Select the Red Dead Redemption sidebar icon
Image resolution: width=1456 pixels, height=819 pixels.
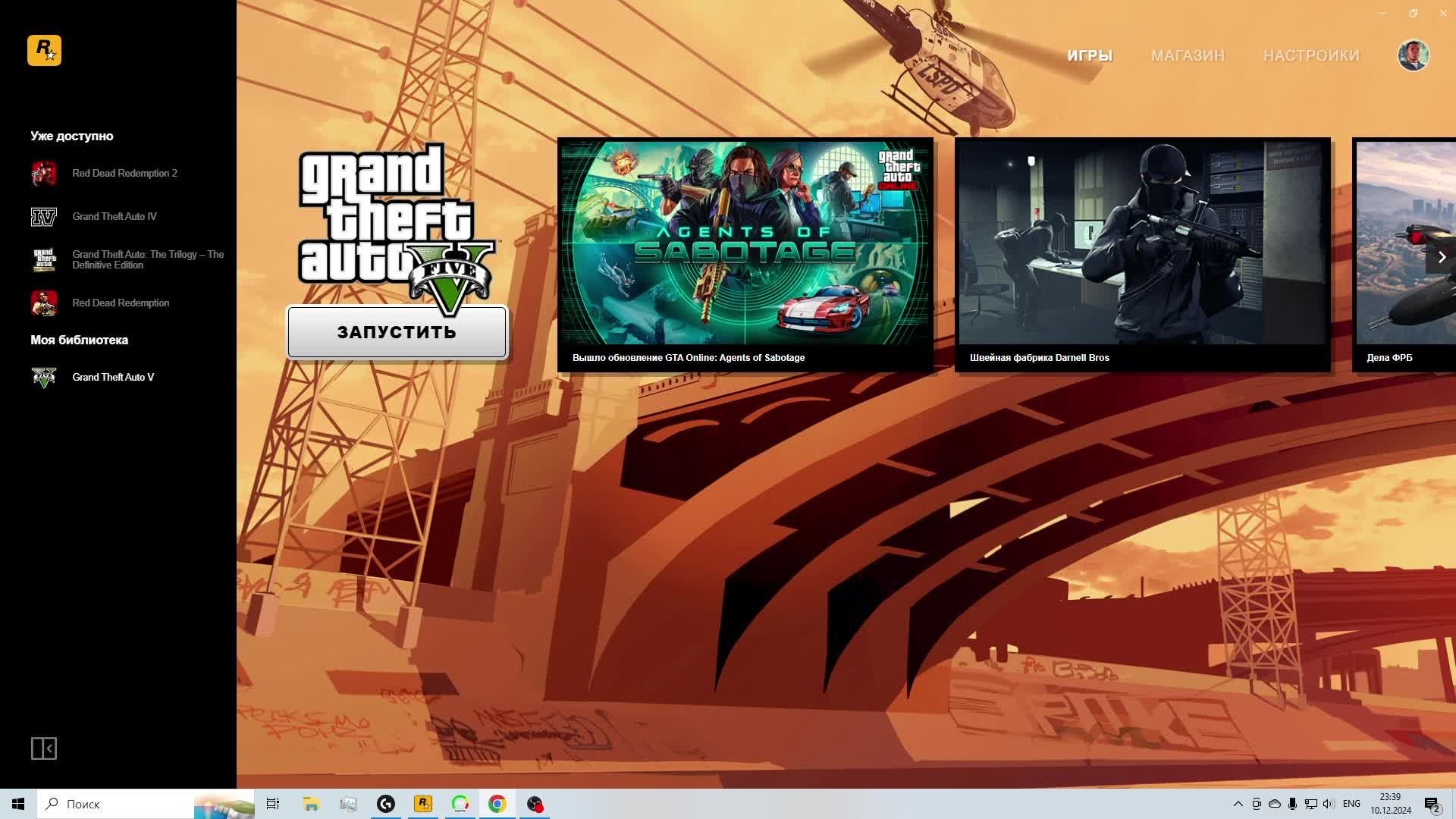(x=44, y=303)
